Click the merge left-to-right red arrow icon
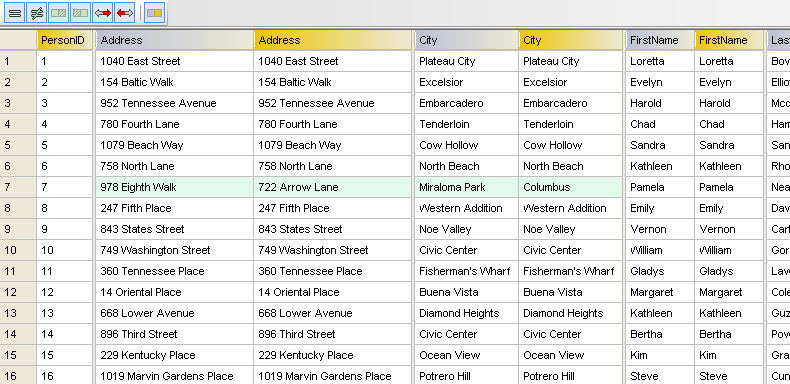Screen dimensions: 790x384 click(x=102, y=13)
